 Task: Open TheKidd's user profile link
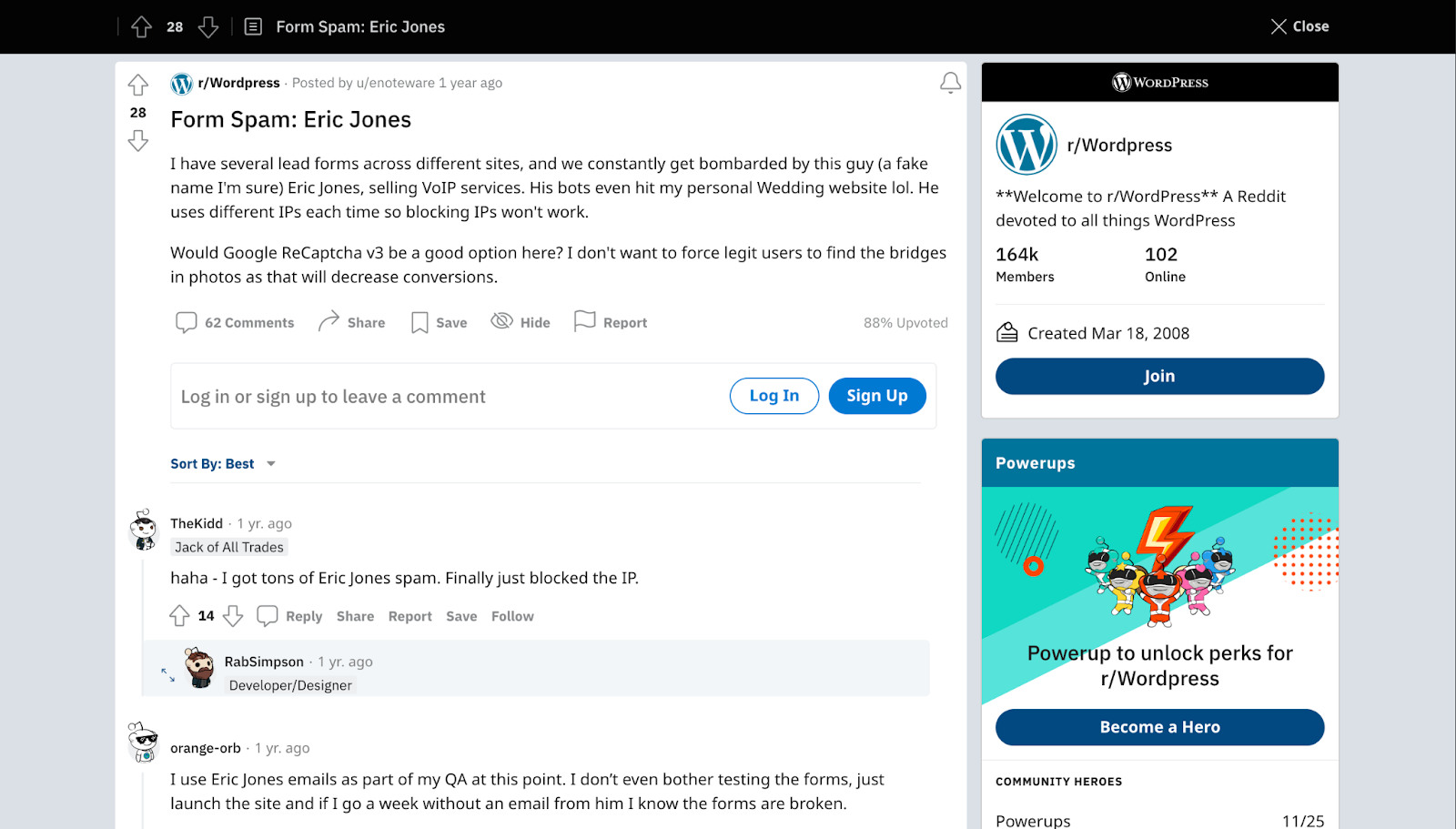(x=197, y=523)
